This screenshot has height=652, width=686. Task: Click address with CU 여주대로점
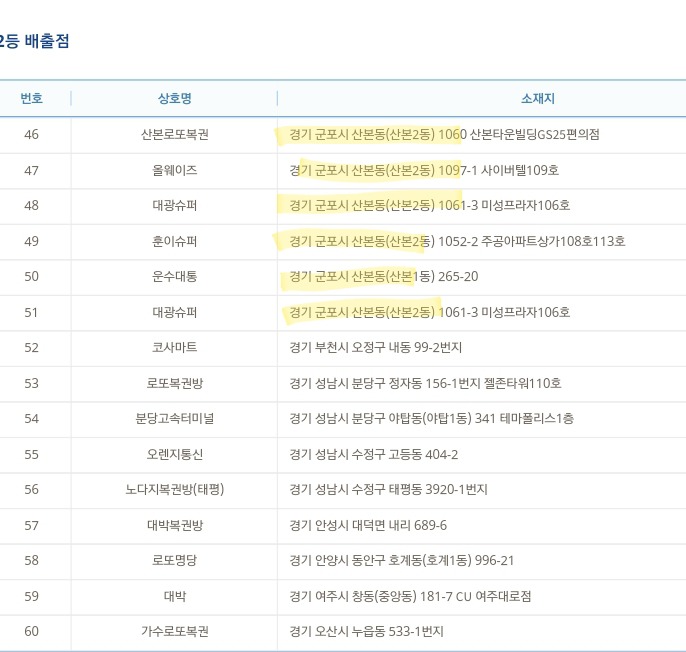(x=410, y=596)
